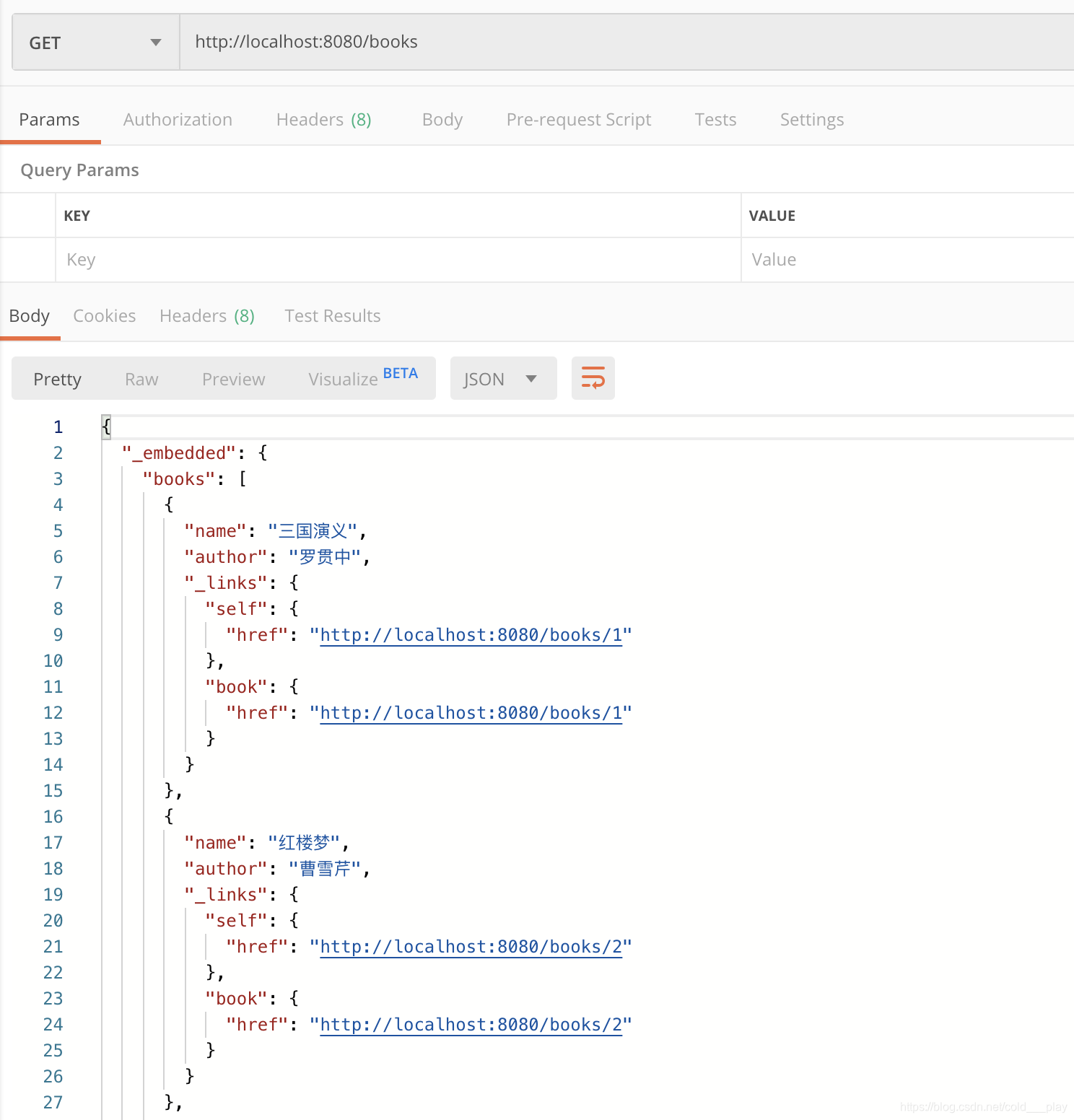Open the Visualize BETA view
Screen dimensions: 1074x1120
(363, 377)
